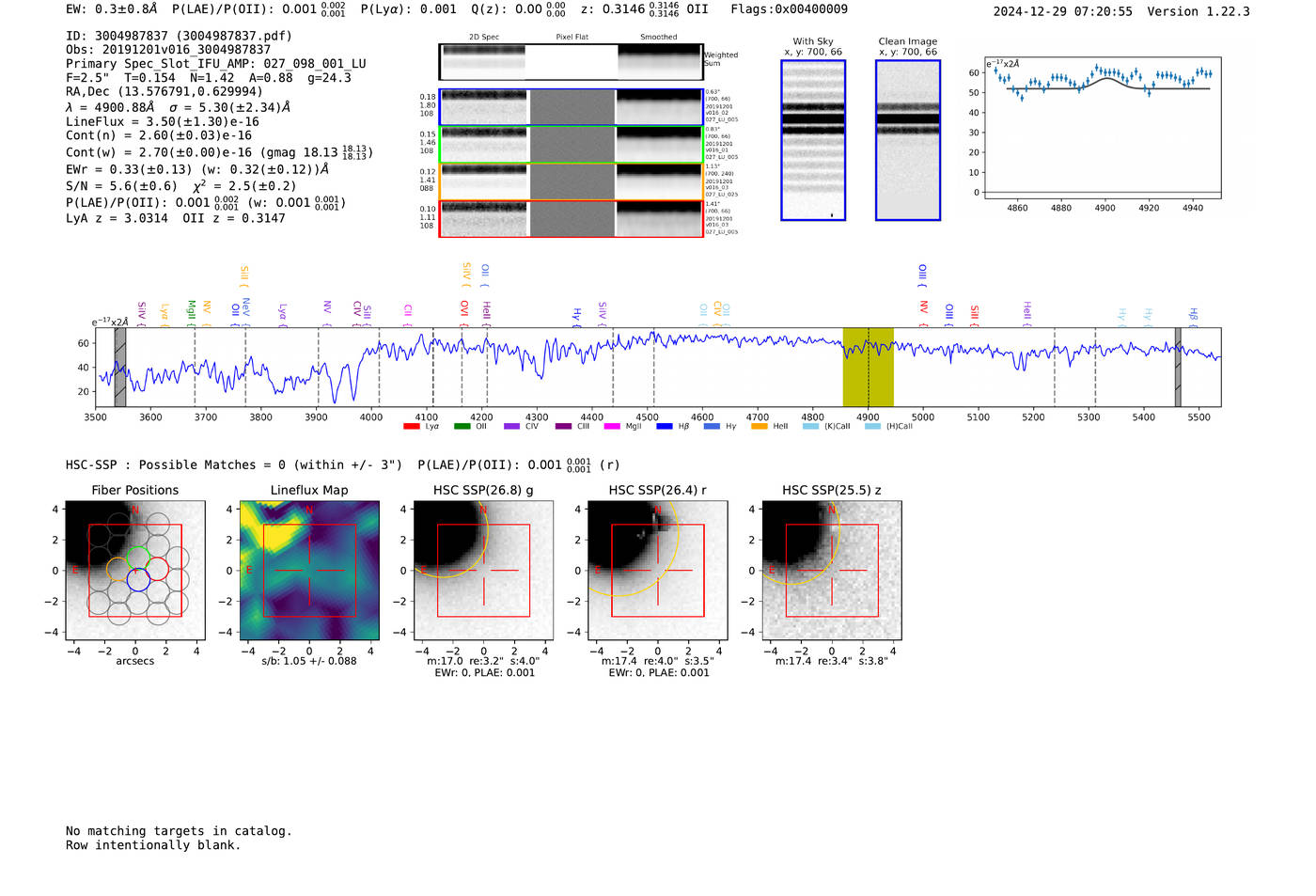Select the CIII legend swatch
1316x896 pixels.
pyautogui.click(x=563, y=427)
